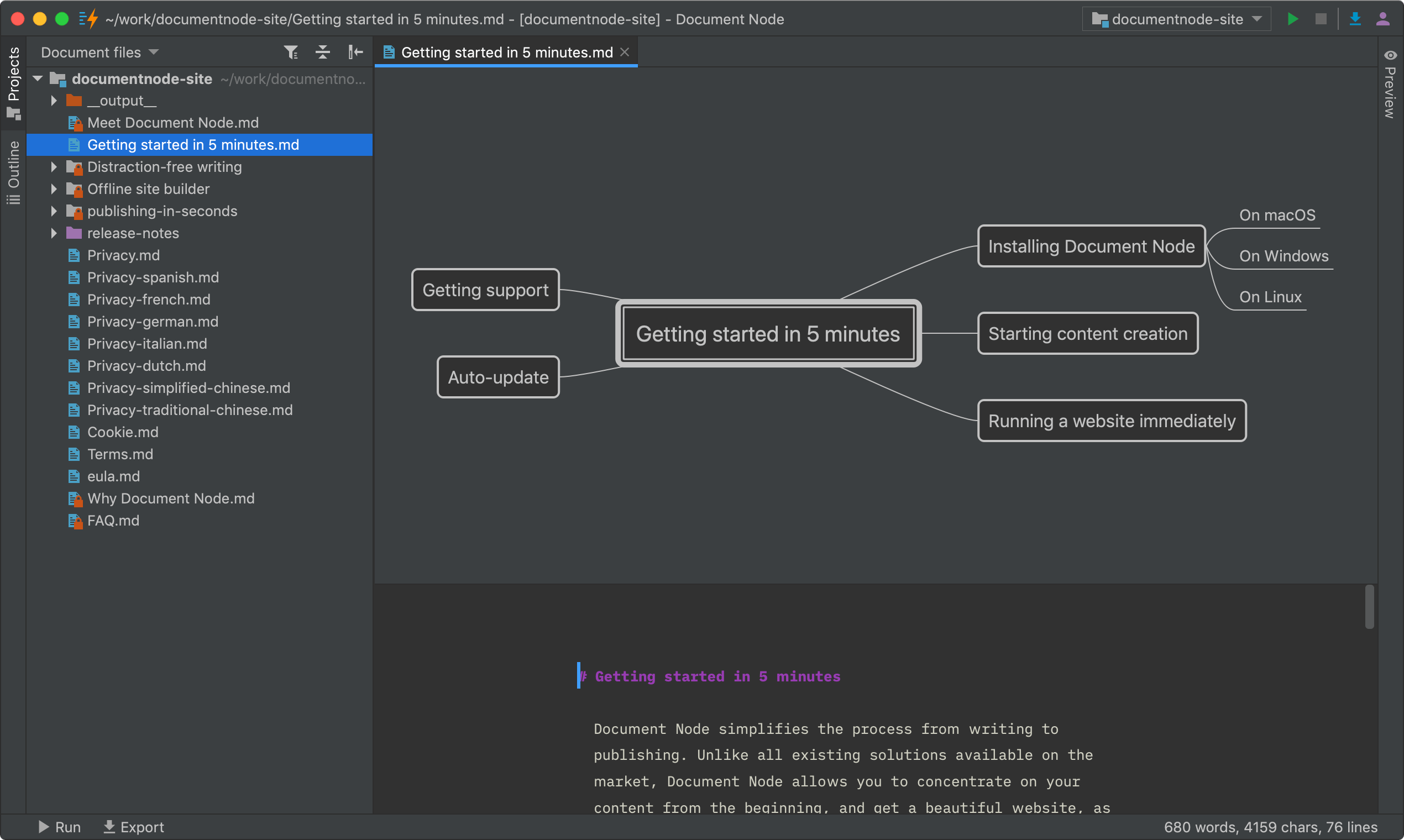This screenshot has width=1404, height=840.
Task: Open Why Document Node.md file
Action: (x=171, y=498)
